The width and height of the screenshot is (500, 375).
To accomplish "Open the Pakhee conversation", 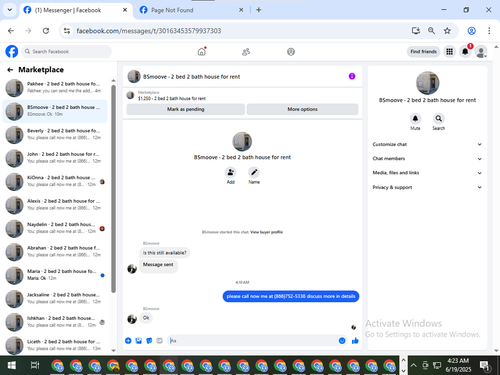I will point(55,88).
